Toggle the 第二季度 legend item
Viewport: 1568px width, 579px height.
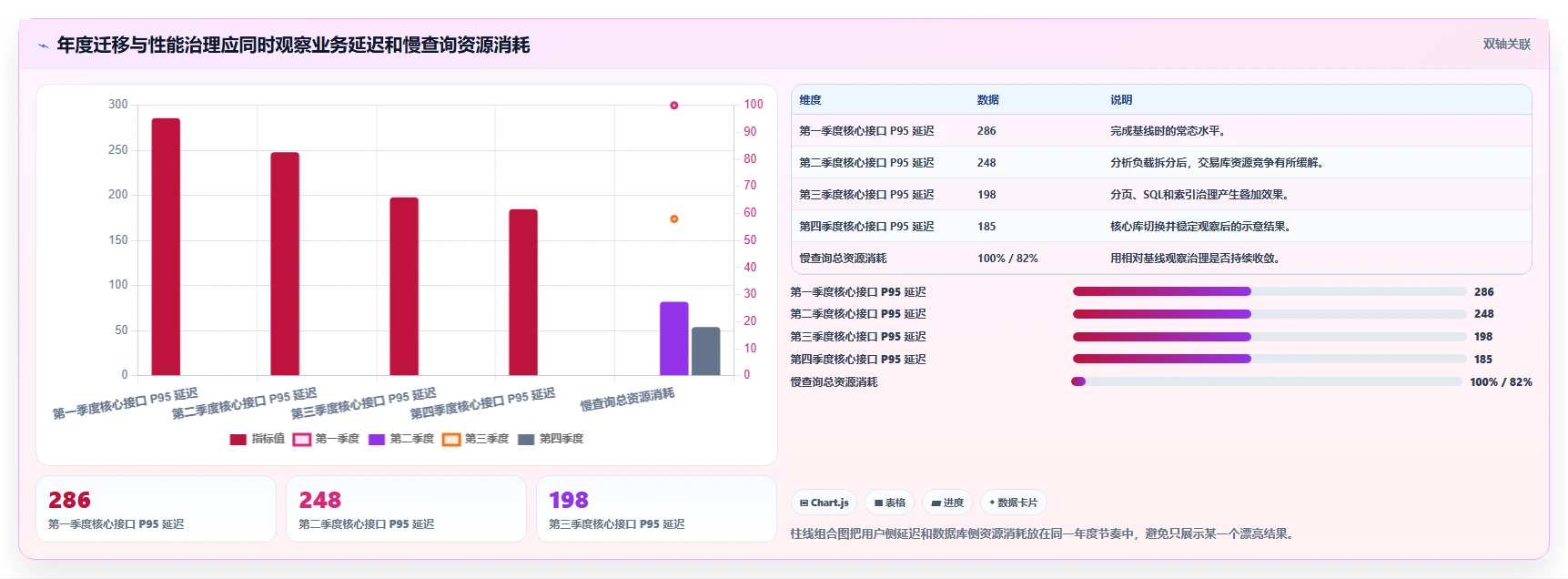point(401,439)
